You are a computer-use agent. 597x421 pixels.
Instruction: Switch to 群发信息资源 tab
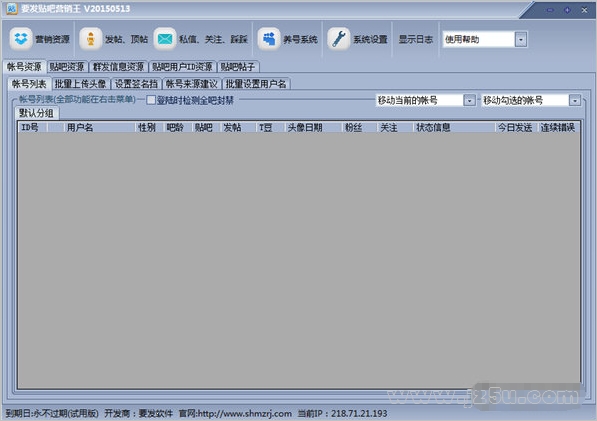(118, 67)
